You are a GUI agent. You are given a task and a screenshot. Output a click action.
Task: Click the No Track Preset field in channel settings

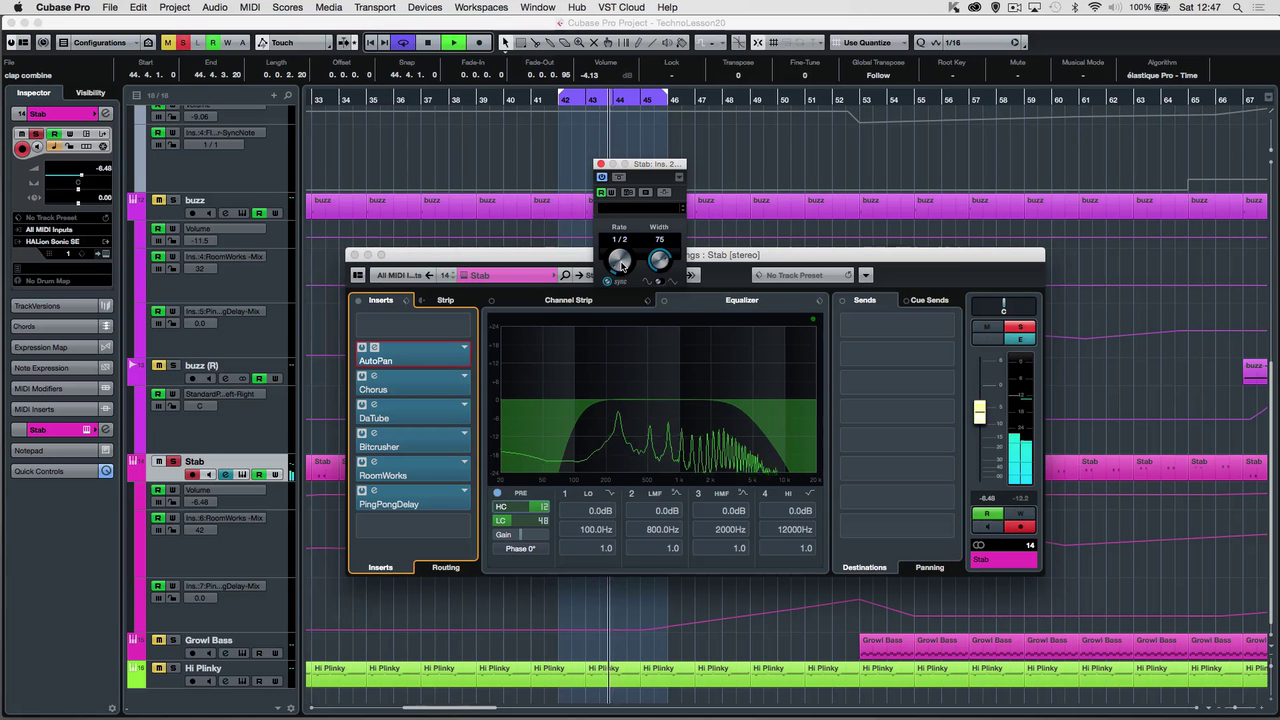[x=804, y=275]
